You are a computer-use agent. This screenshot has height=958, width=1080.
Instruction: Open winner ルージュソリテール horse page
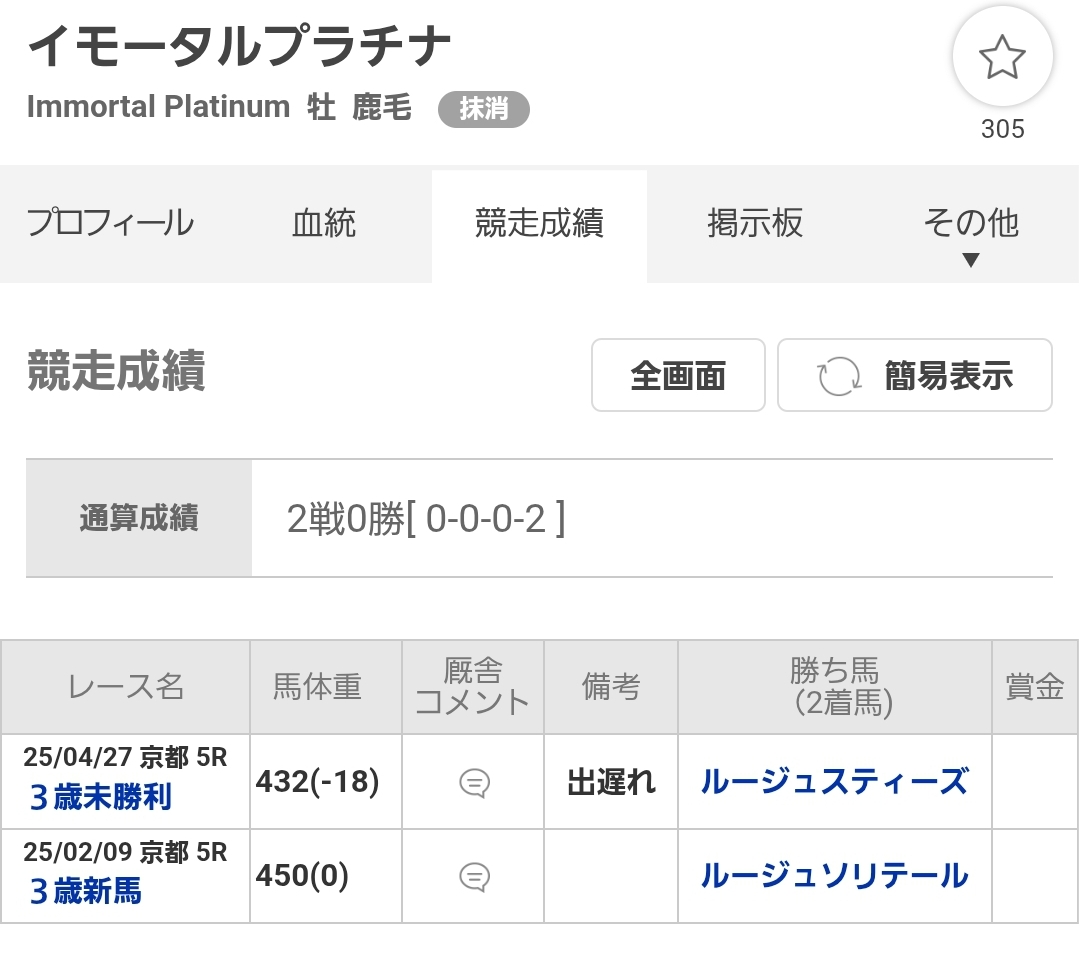click(x=835, y=875)
